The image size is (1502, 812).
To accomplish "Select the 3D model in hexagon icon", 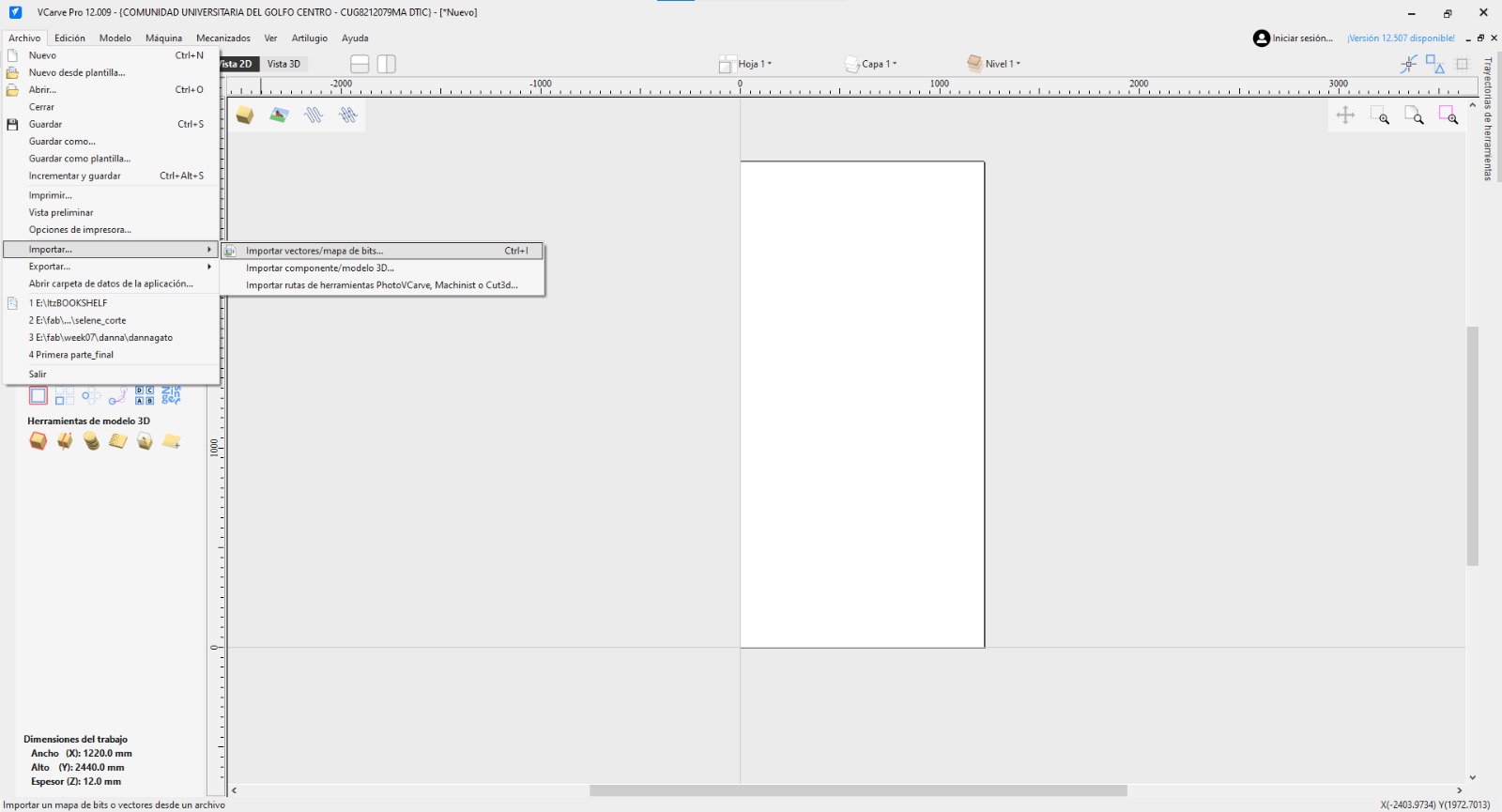I will coord(145,441).
